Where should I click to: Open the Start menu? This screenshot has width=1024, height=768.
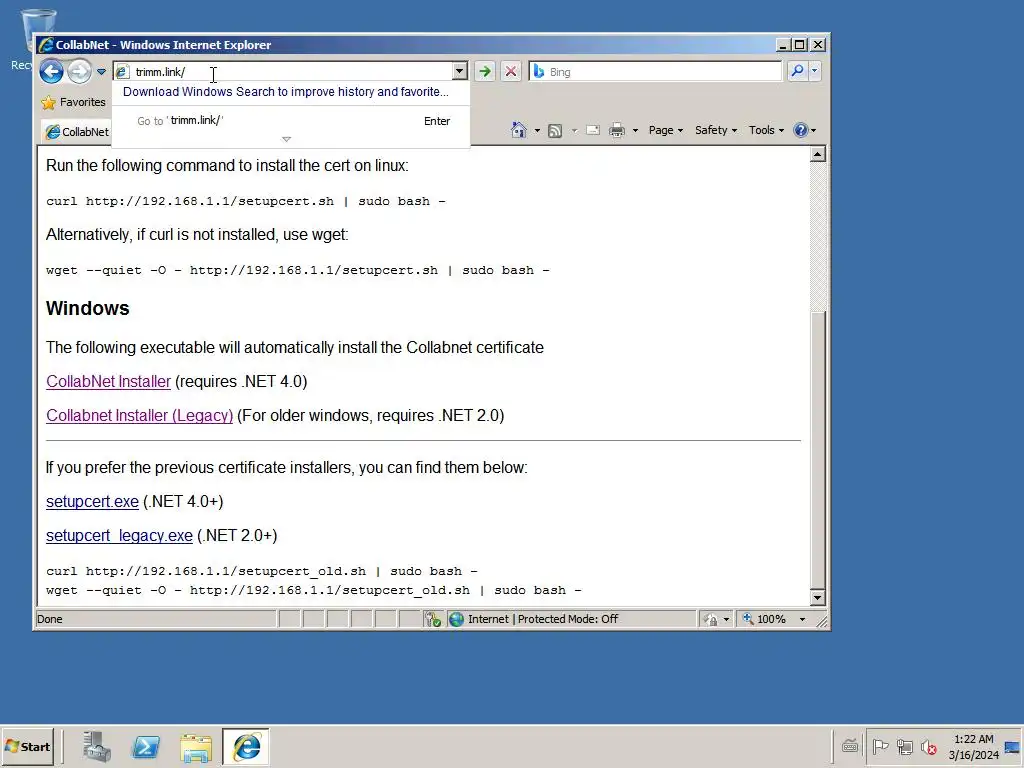point(27,746)
